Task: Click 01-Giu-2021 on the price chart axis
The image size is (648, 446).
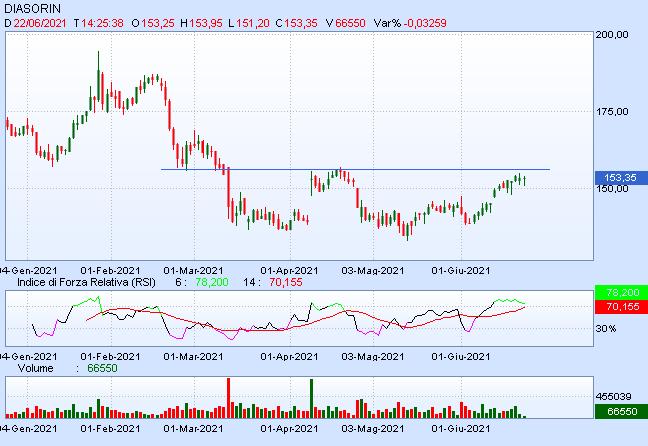Action: click(461, 271)
